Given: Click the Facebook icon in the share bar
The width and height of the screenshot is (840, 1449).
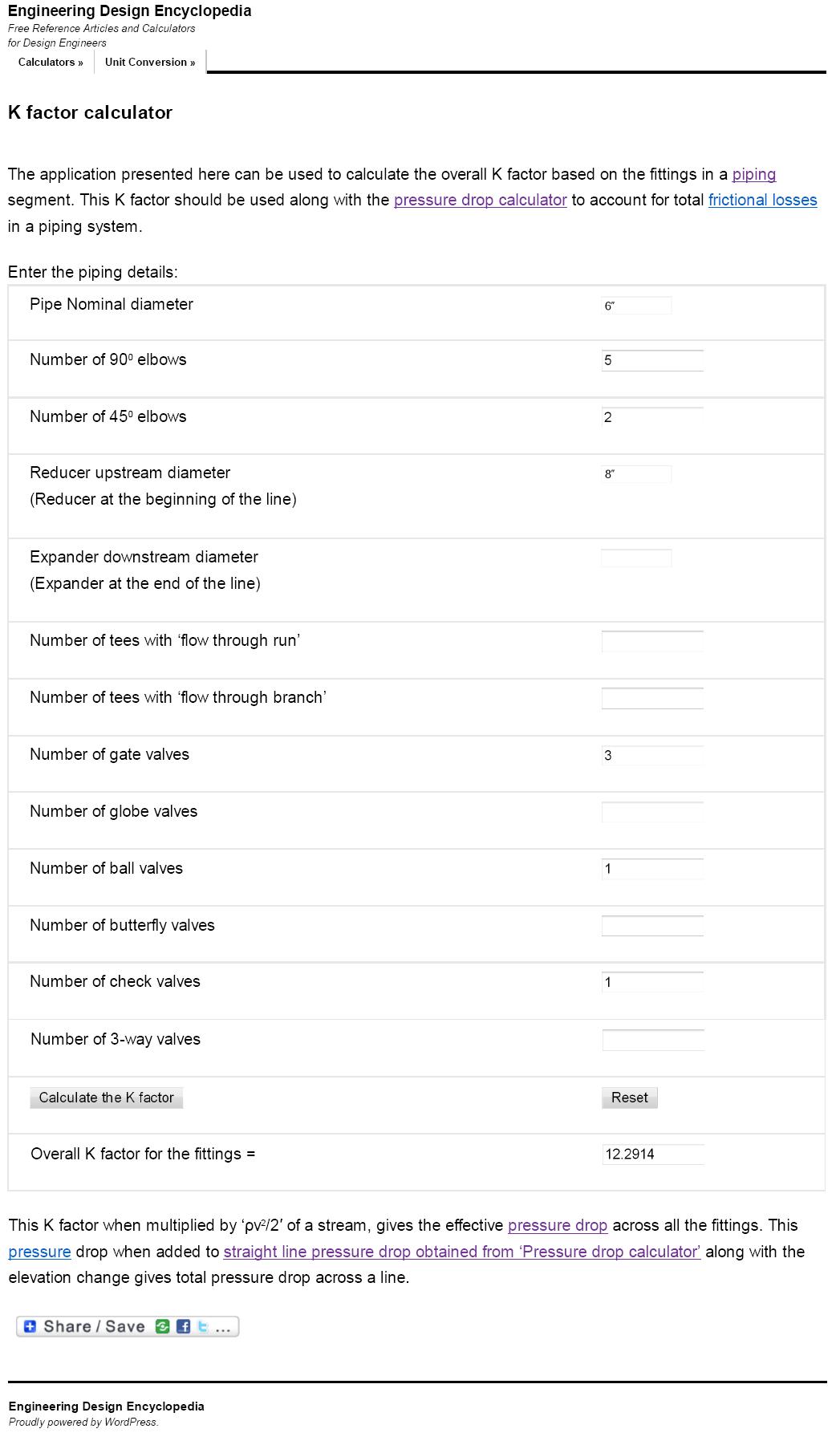Looking at the screenshot, I should [183, 1327].
